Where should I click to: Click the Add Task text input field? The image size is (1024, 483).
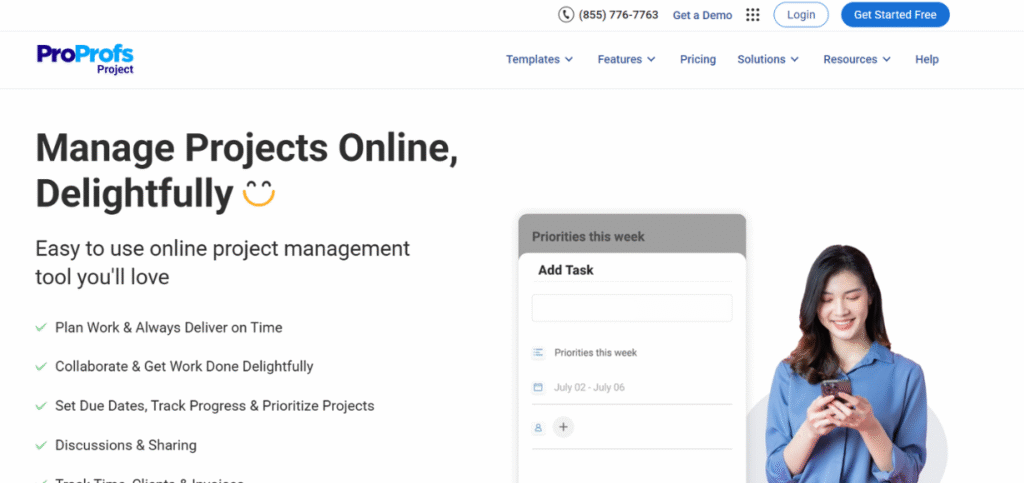(x=632, y=307)
